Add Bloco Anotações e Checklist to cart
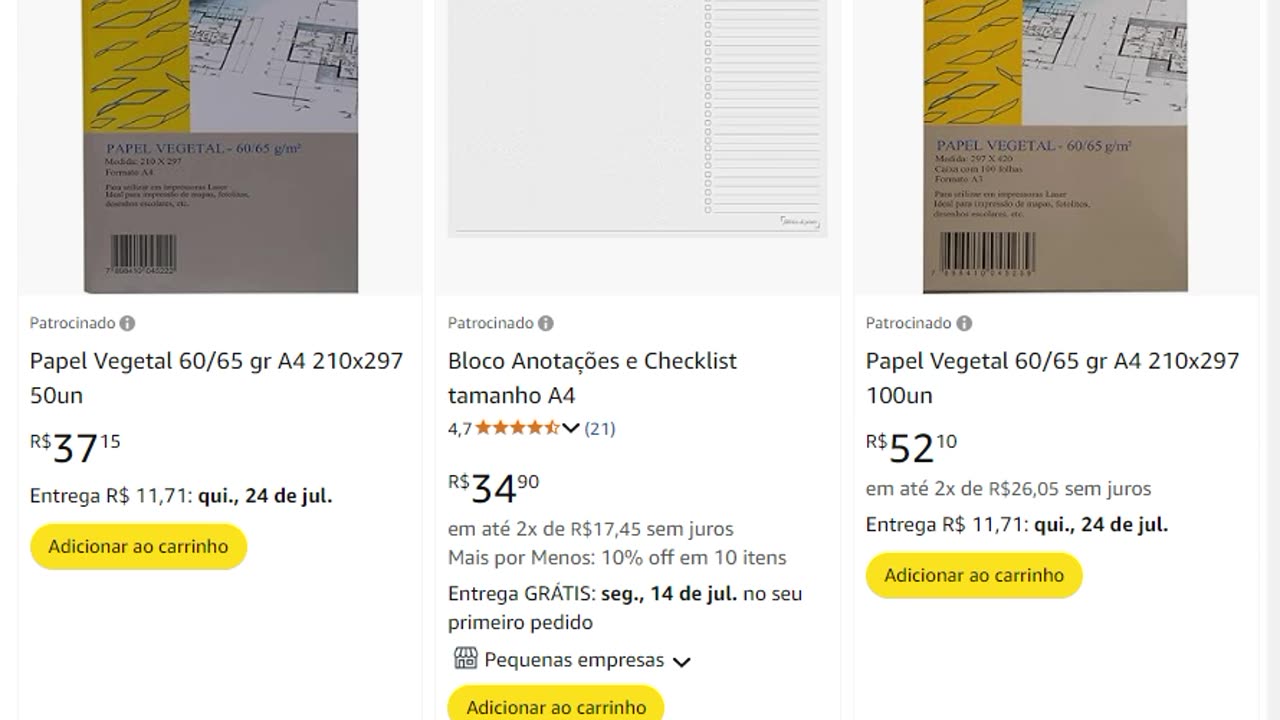Viewport: 1280px width, 720px height. tap(556, 705)
